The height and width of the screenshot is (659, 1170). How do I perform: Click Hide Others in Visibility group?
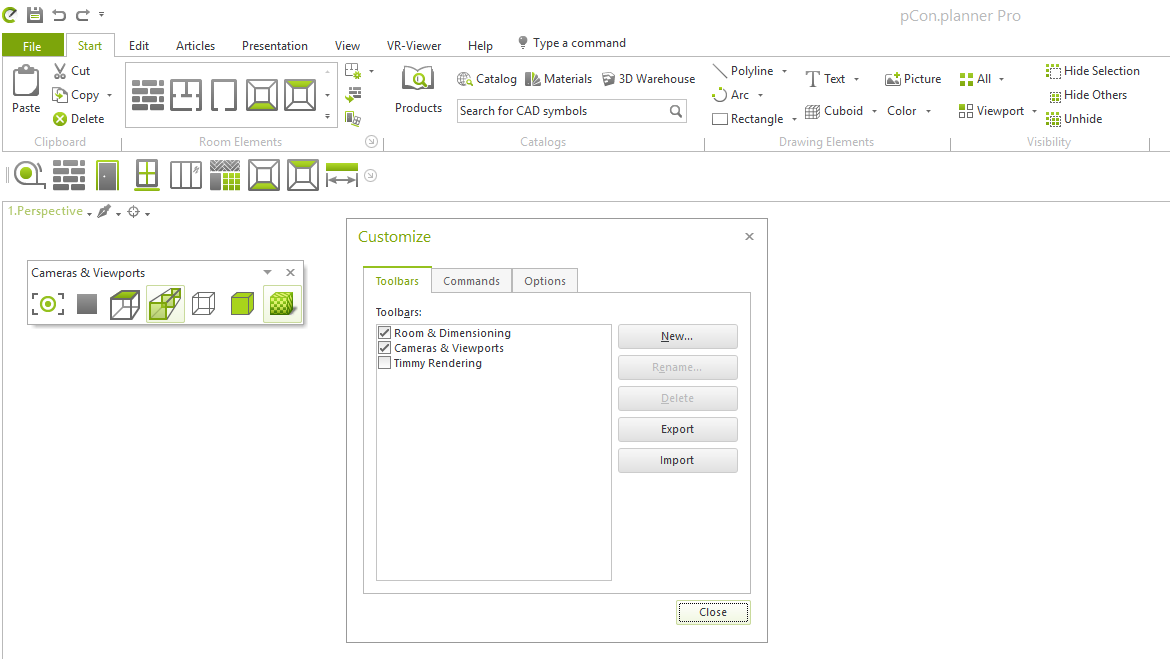tap(1087, 95)
